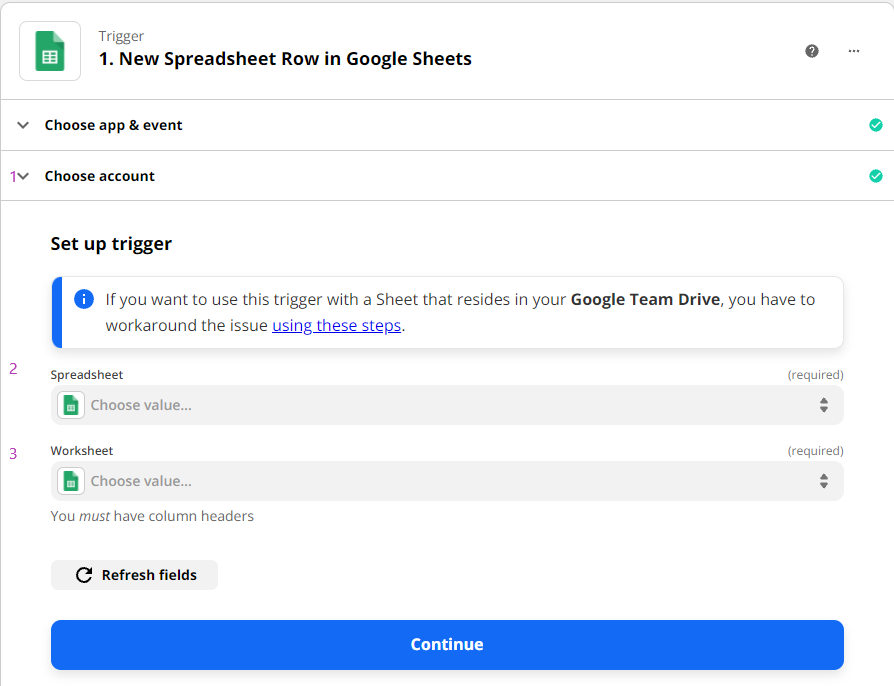Follow the 'using these steps' link

(x=336, y=325)
